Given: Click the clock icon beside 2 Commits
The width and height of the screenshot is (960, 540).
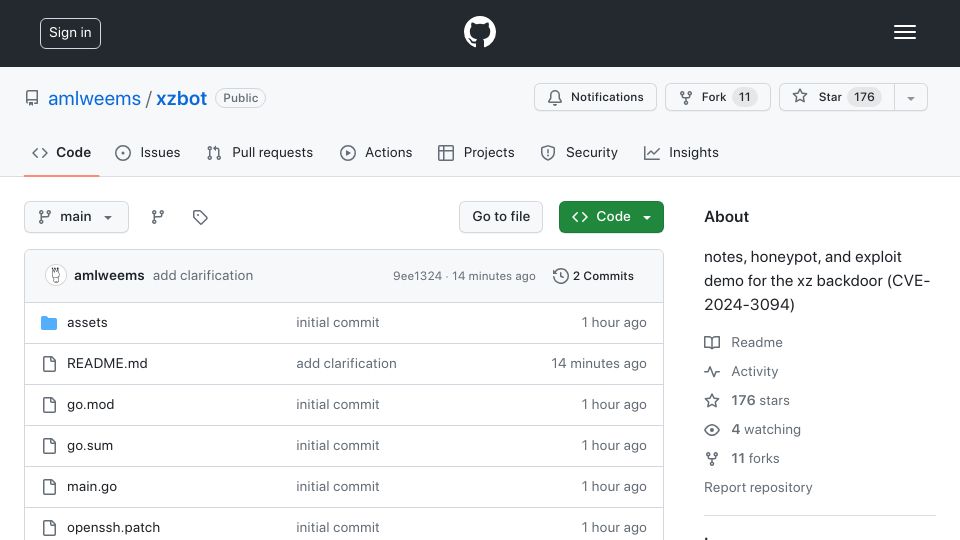Looking at the screenshot, I should point(560,276).
